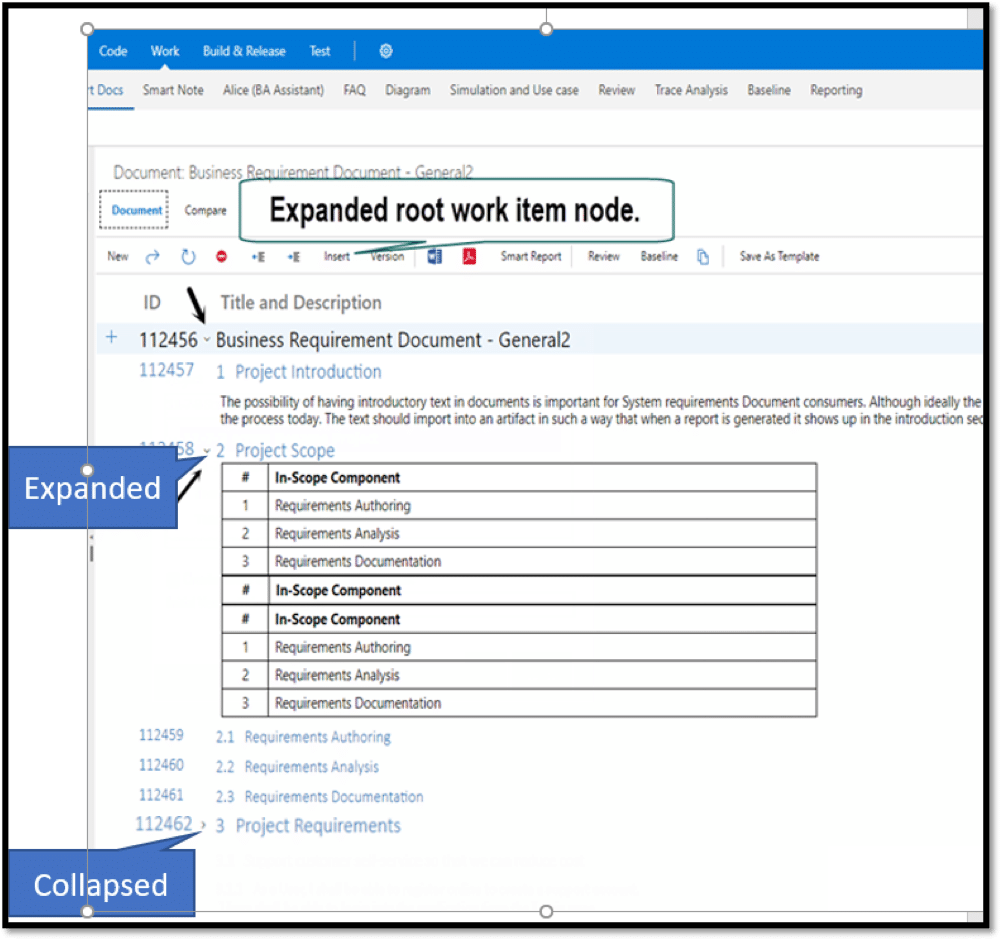Screen dimensions: 1002x939
Task: Click the redo arrow in the toolbar
Action: coord(152,256)
